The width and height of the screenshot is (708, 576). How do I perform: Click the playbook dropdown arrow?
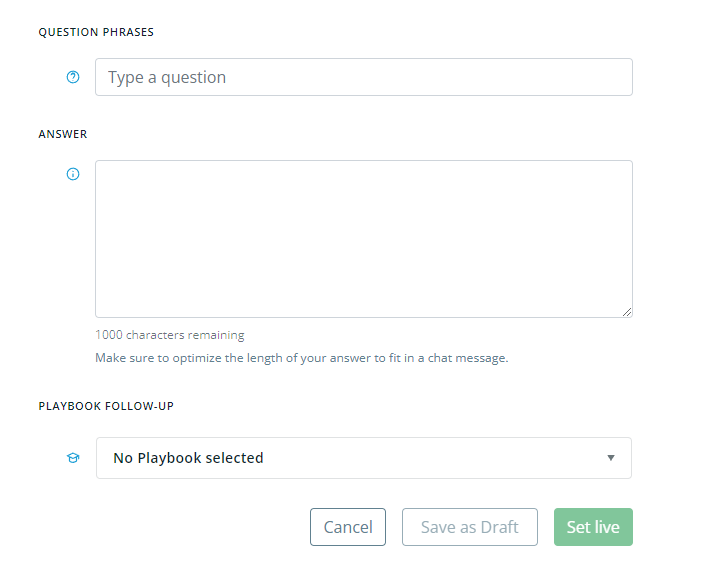tap(611, 458)
